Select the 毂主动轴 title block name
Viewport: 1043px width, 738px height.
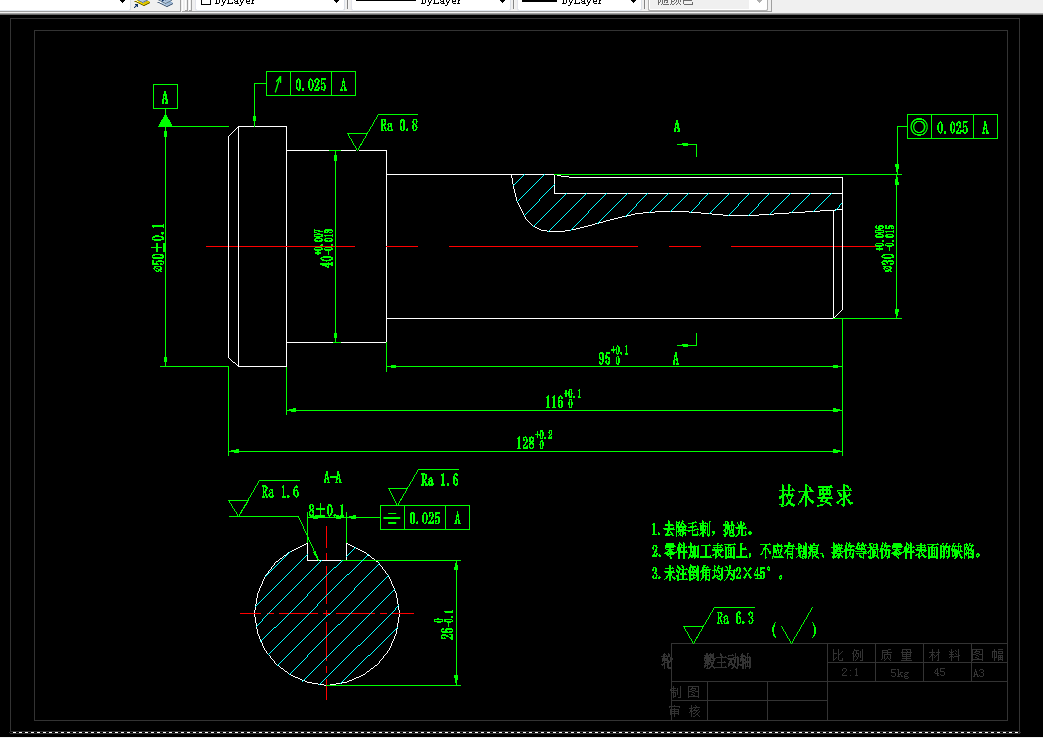pos(727,661)
